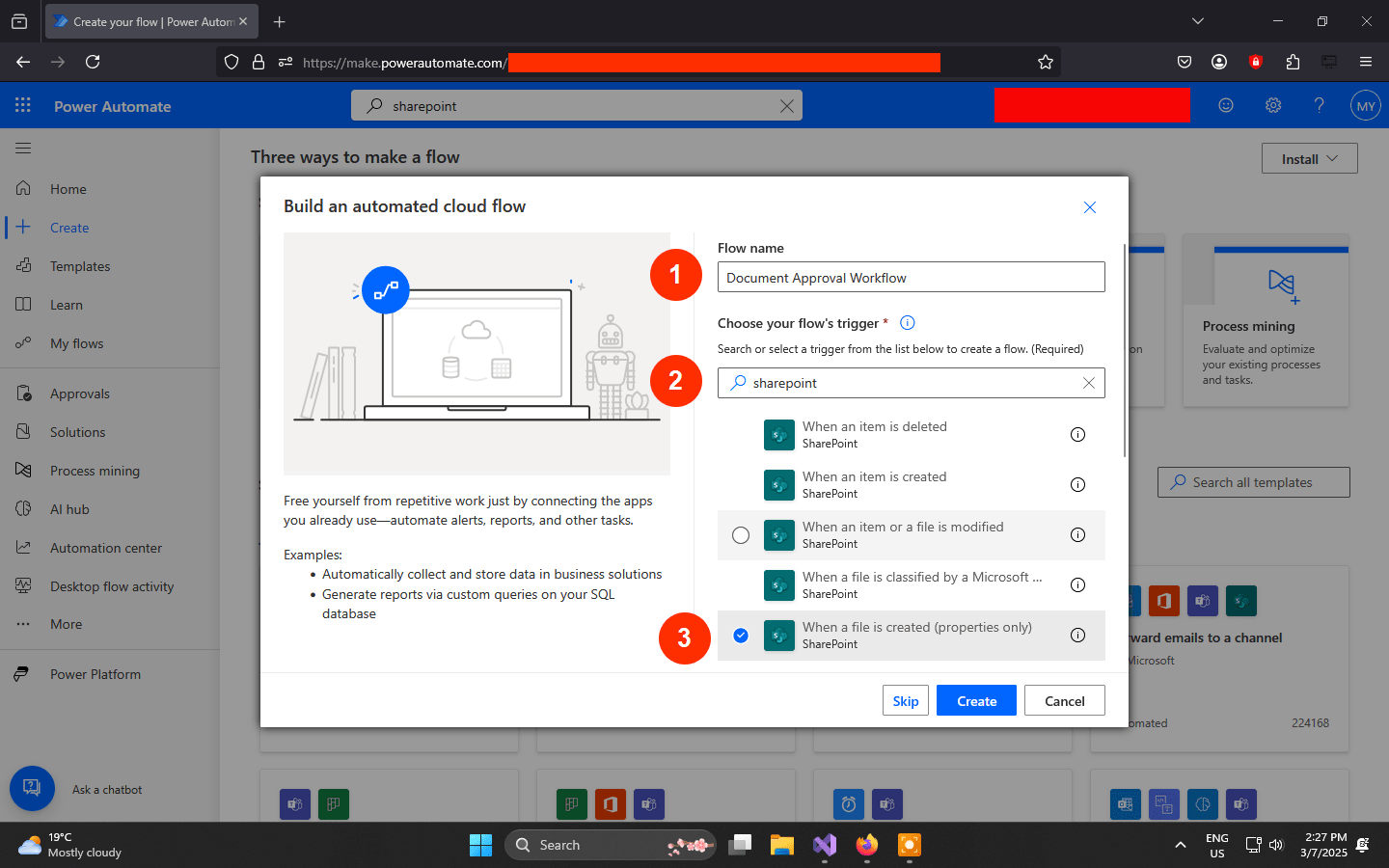Show hidden system tray icons

coord(1181,845)
